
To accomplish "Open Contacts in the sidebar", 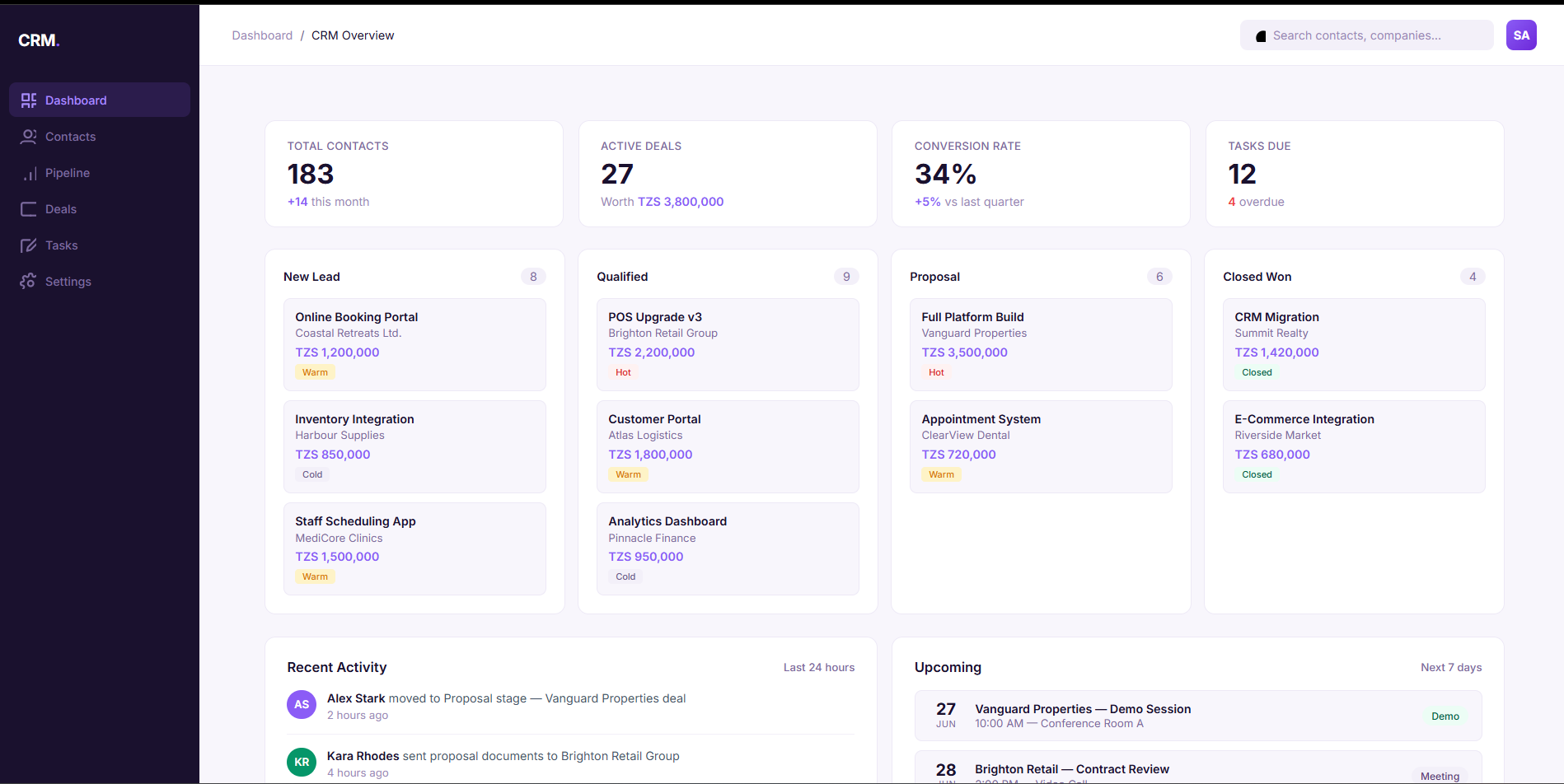I will coord(100,137).
